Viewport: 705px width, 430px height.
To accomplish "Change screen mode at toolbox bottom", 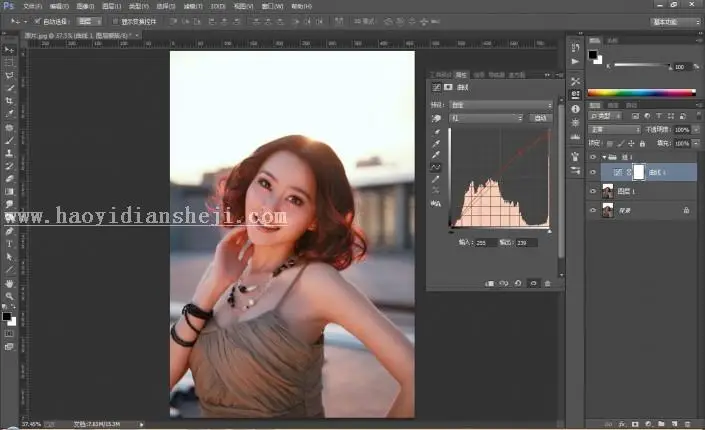I will pyautogui.click(x=9, y=346).
